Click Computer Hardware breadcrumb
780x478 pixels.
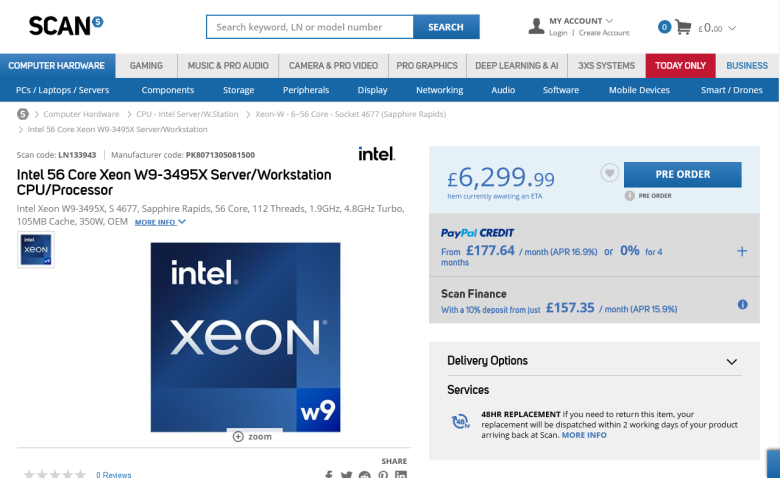81,114
